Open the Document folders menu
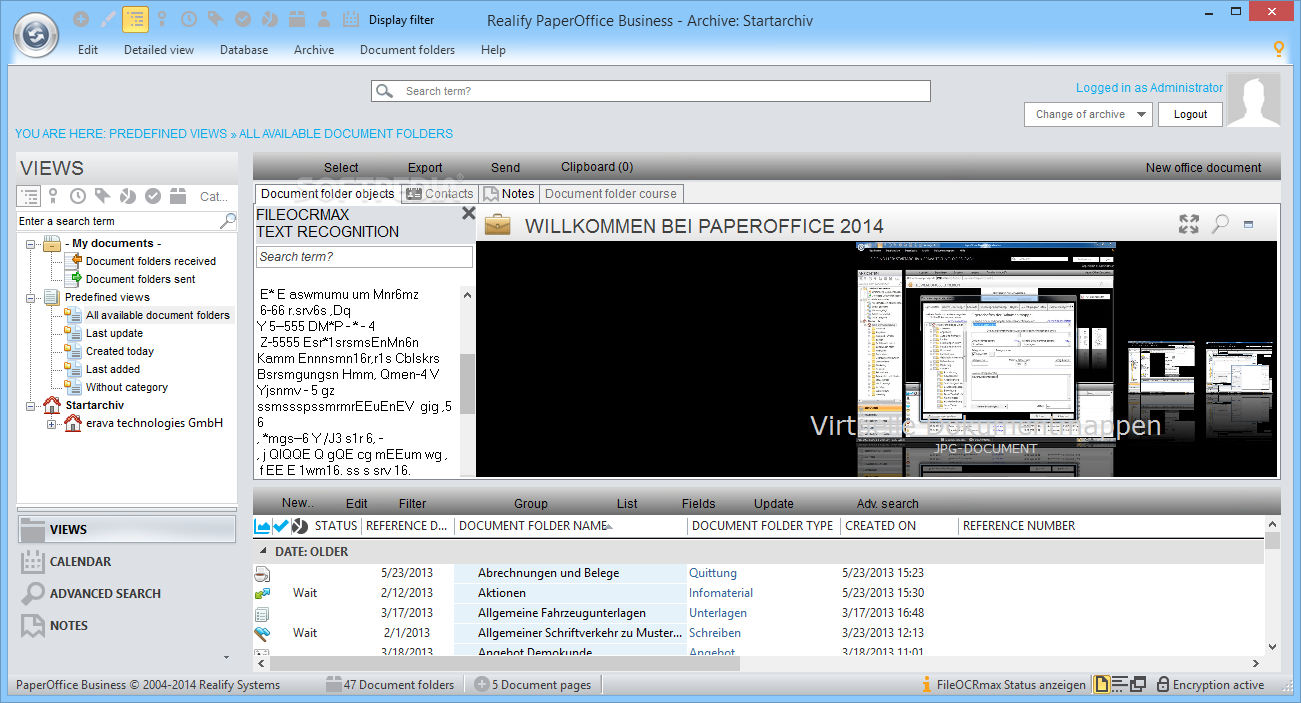 pyautogui.click(x=407, y=50)
